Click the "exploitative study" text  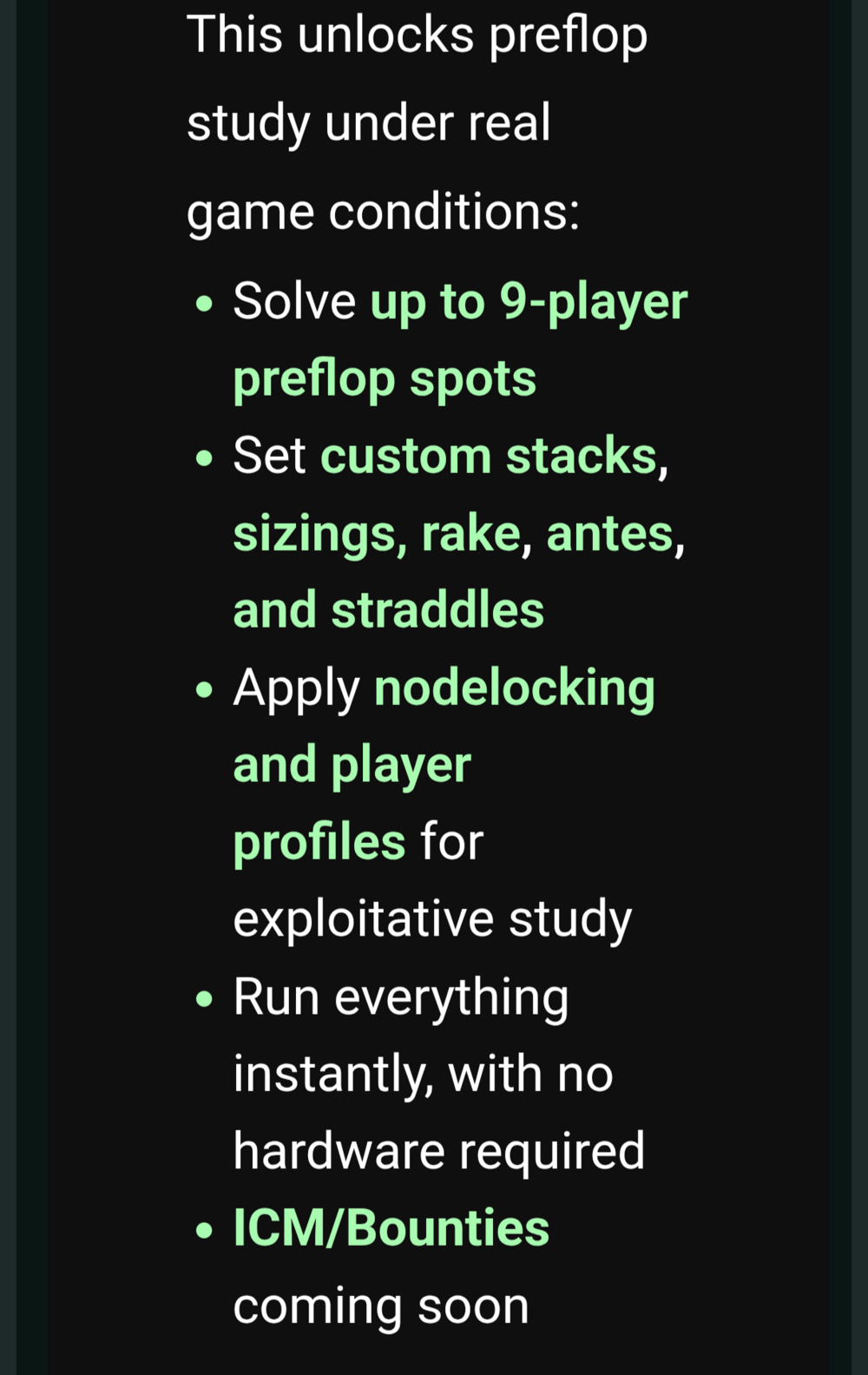point(432,919)
